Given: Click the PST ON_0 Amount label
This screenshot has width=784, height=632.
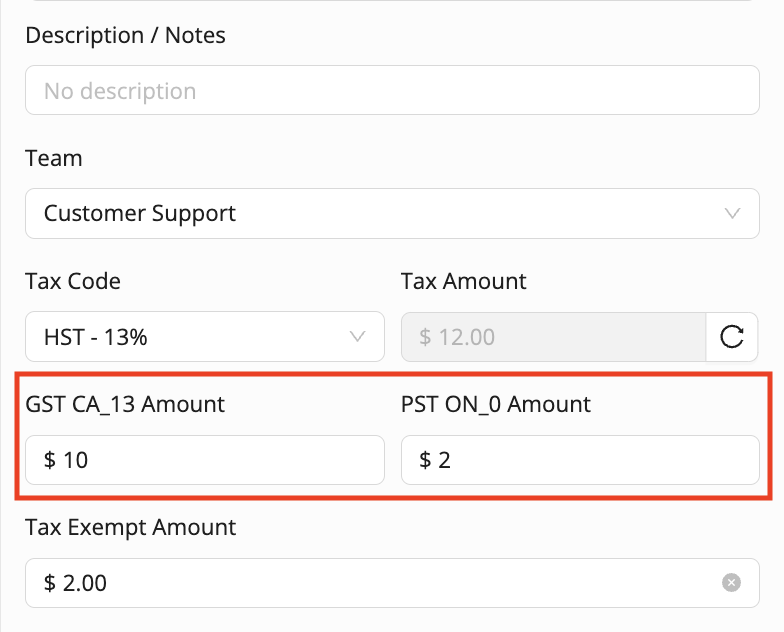Looking at the screenshot, I should pos(496,405).
